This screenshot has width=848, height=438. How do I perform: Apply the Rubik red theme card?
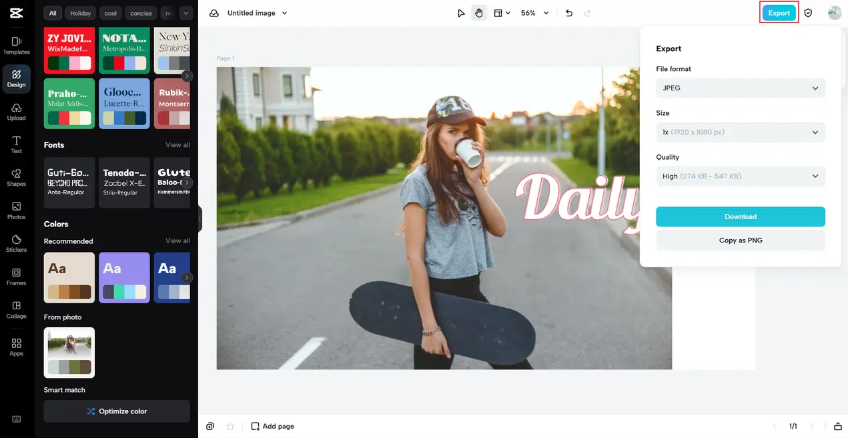coord(172,103)
